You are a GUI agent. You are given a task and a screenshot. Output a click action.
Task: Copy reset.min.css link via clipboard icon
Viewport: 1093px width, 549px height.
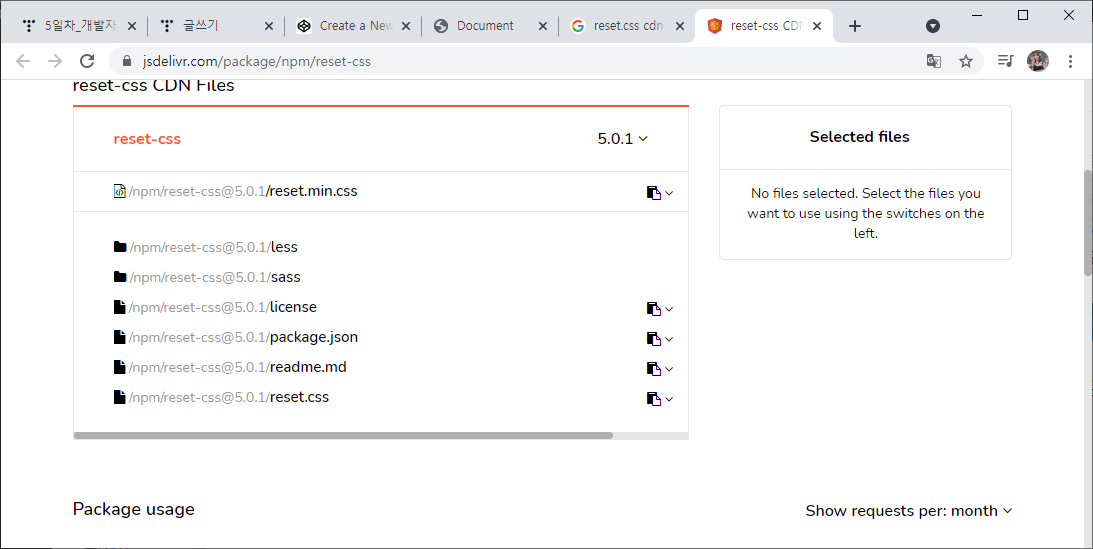tap(653, 193)
